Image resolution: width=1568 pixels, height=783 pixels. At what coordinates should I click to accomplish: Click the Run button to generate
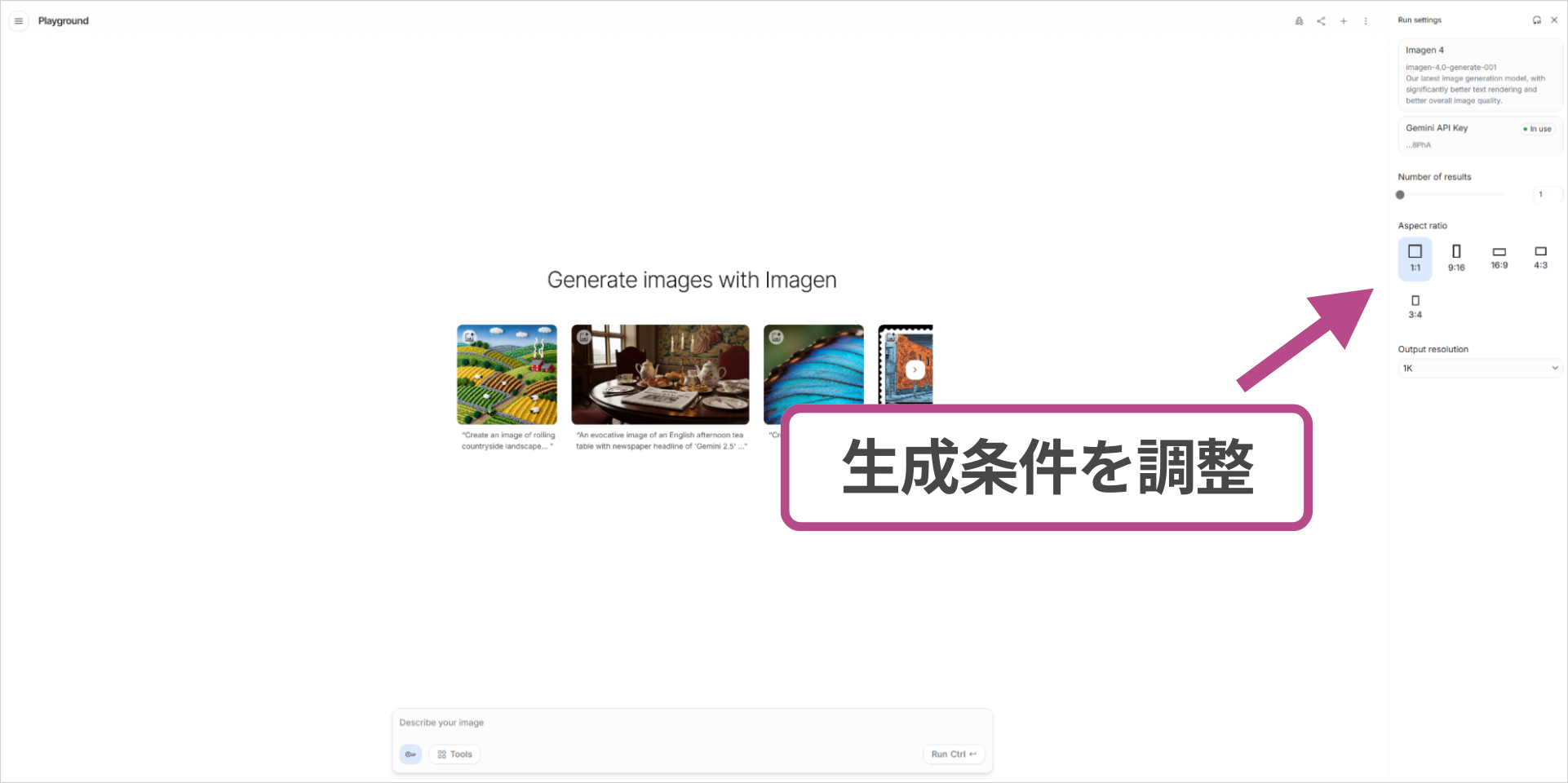(x=953, y=754)
